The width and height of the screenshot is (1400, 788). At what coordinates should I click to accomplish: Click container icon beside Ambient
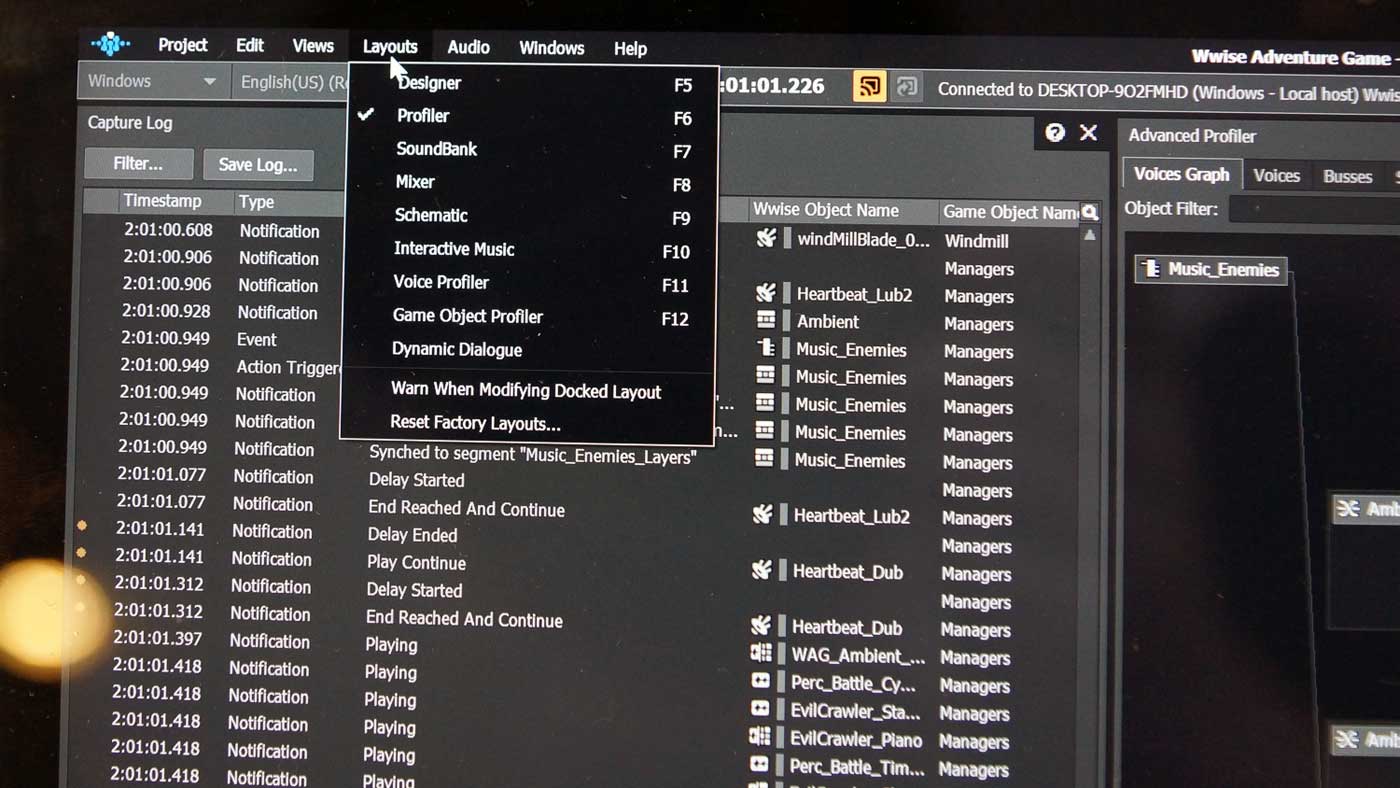tap(766, 321)
